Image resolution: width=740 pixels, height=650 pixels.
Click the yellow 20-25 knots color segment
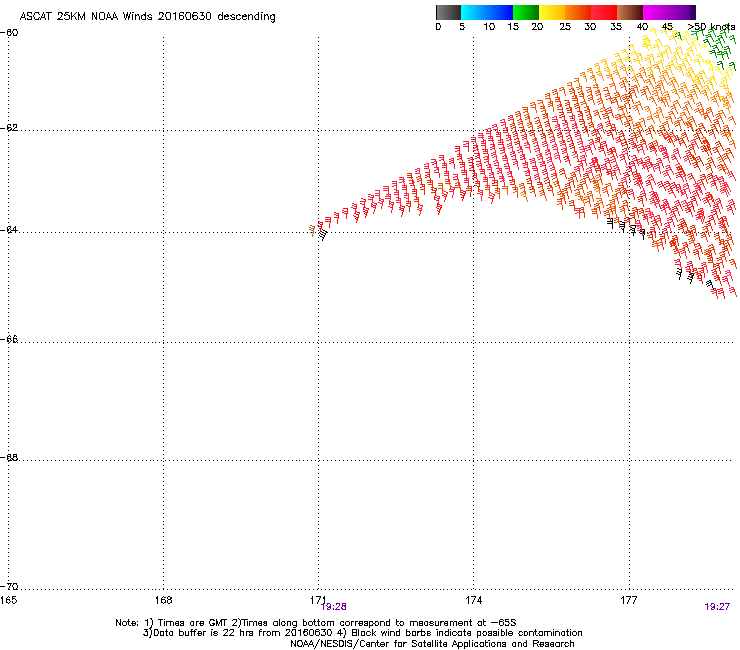pyautogui.click(x=552, y=12)
